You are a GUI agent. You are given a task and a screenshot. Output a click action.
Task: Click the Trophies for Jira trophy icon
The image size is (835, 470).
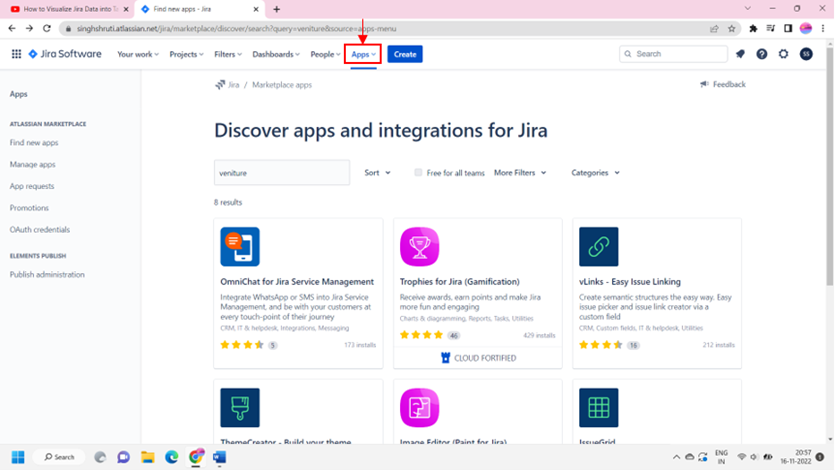[x=420, y=247]
